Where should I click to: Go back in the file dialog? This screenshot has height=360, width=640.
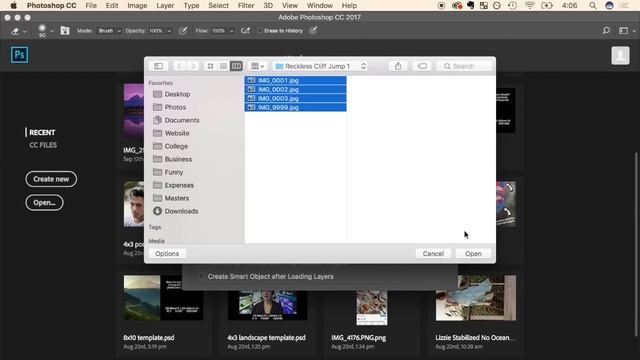coord(180,66)
